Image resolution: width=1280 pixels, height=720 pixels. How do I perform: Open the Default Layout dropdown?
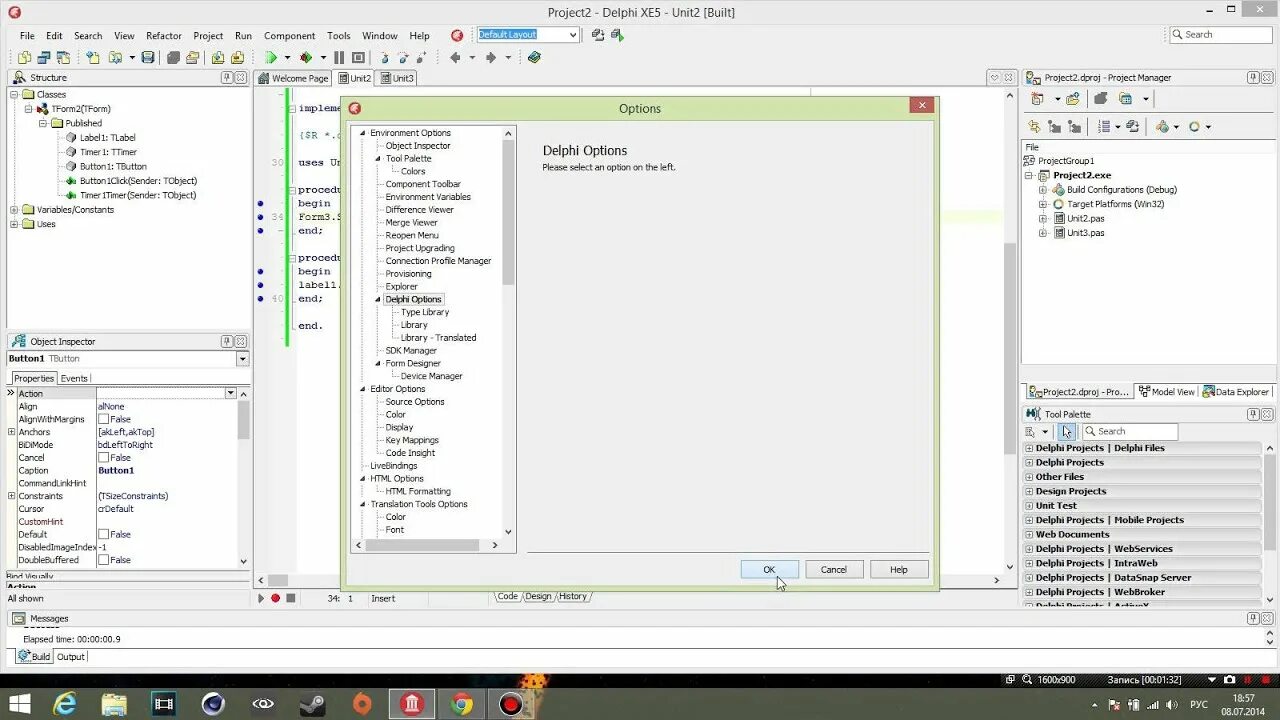573,35
